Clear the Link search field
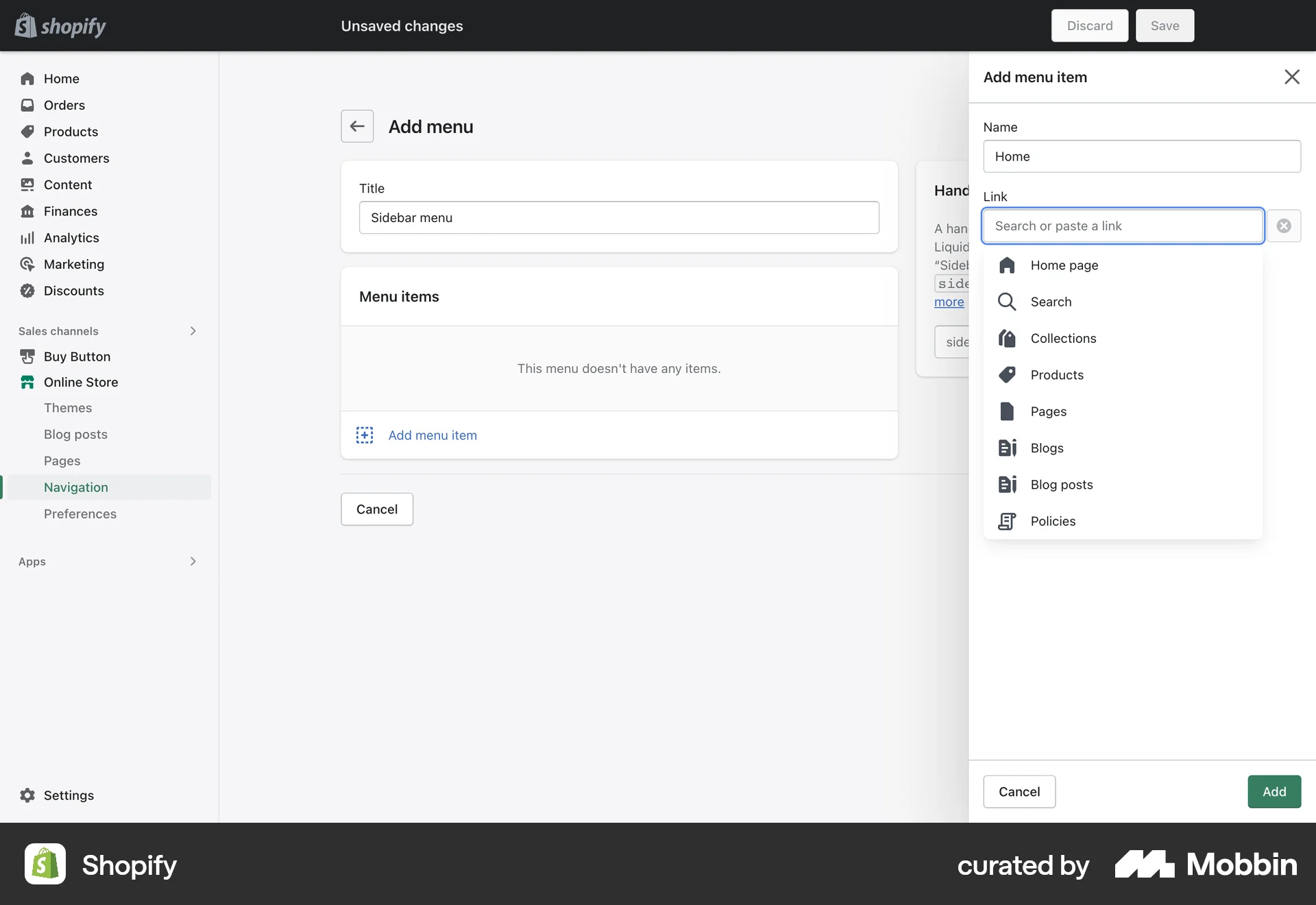The width and height of the screenshot is (1316, 905). (1284, 226)
